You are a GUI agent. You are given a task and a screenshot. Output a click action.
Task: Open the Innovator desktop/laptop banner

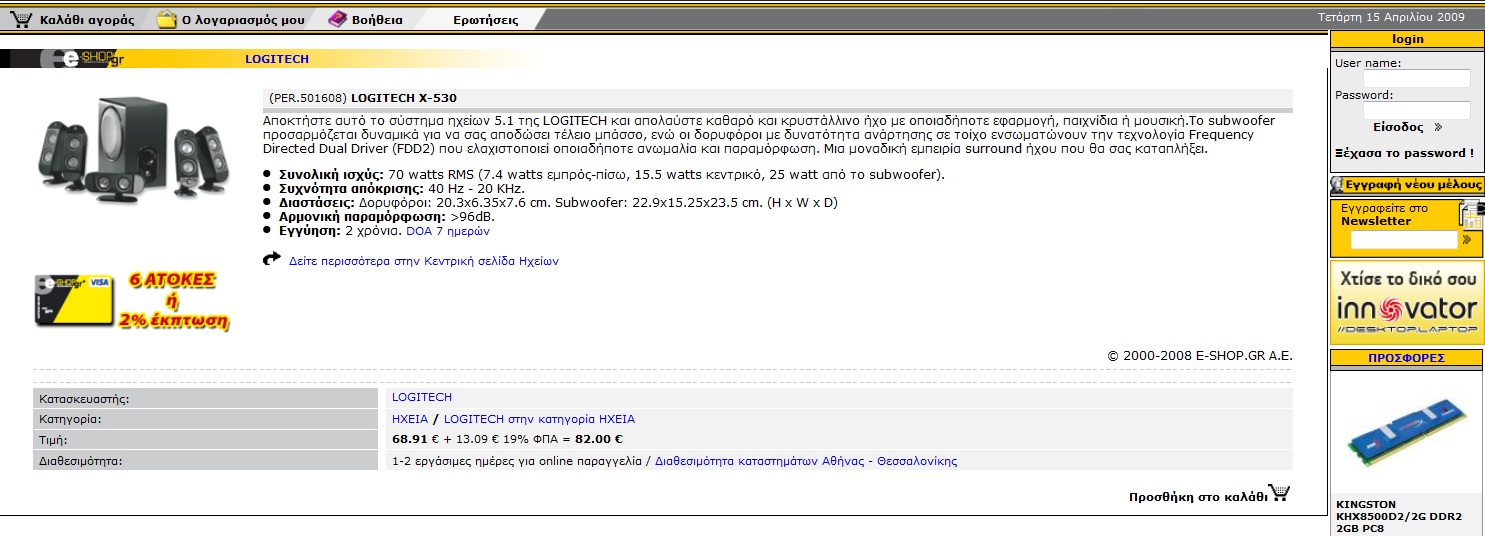point(1407,302)
